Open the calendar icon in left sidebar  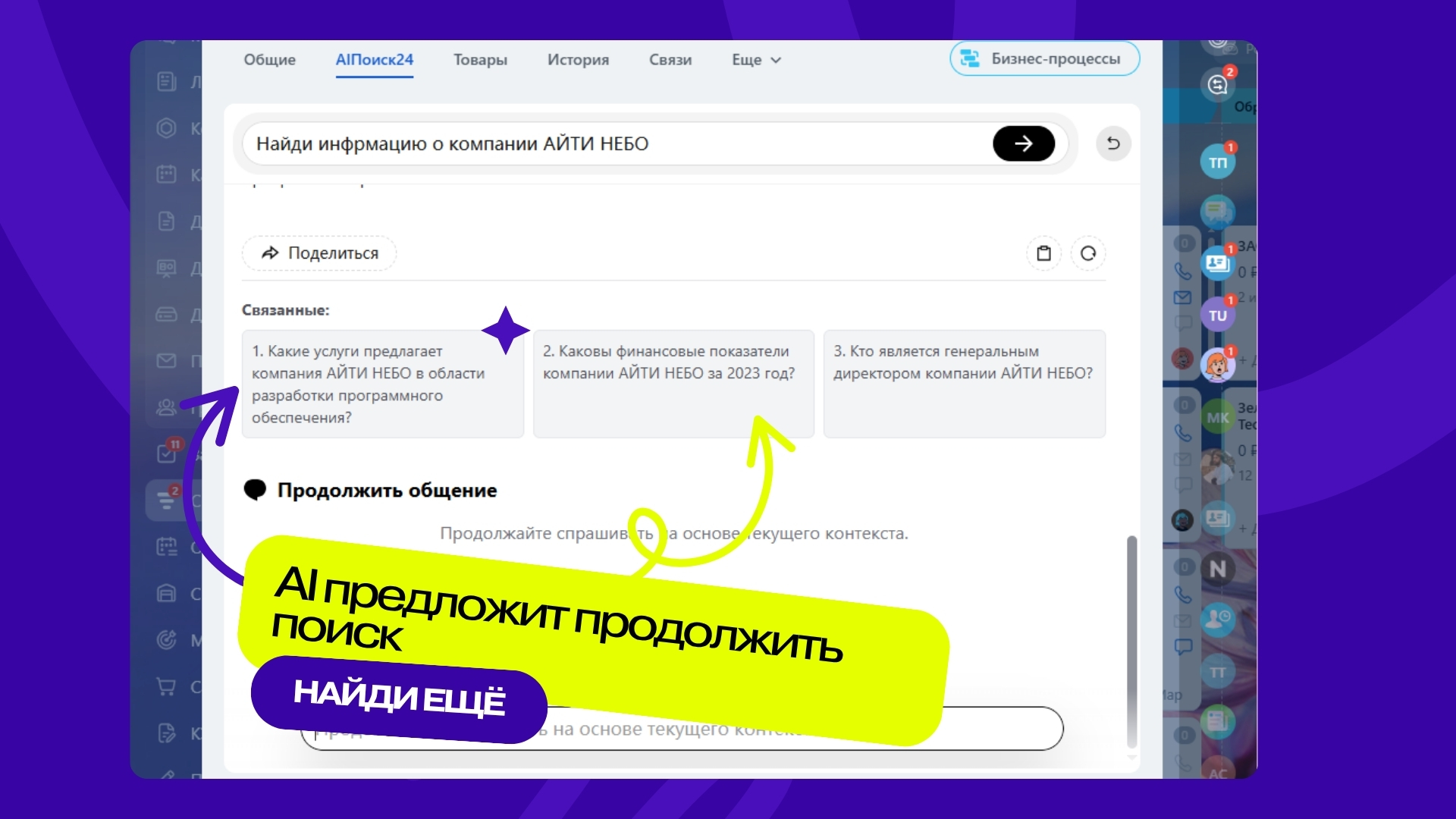pos(166,174)
